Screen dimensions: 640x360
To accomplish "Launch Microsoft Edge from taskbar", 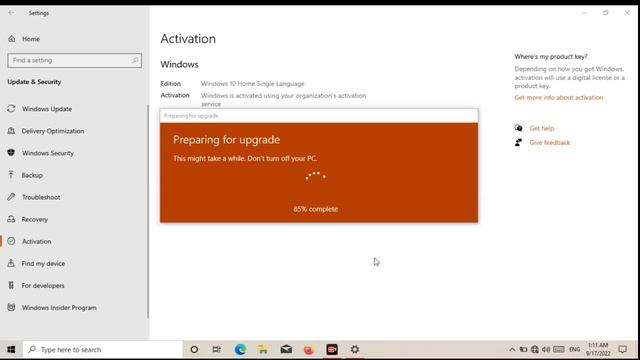I will 240,350.
